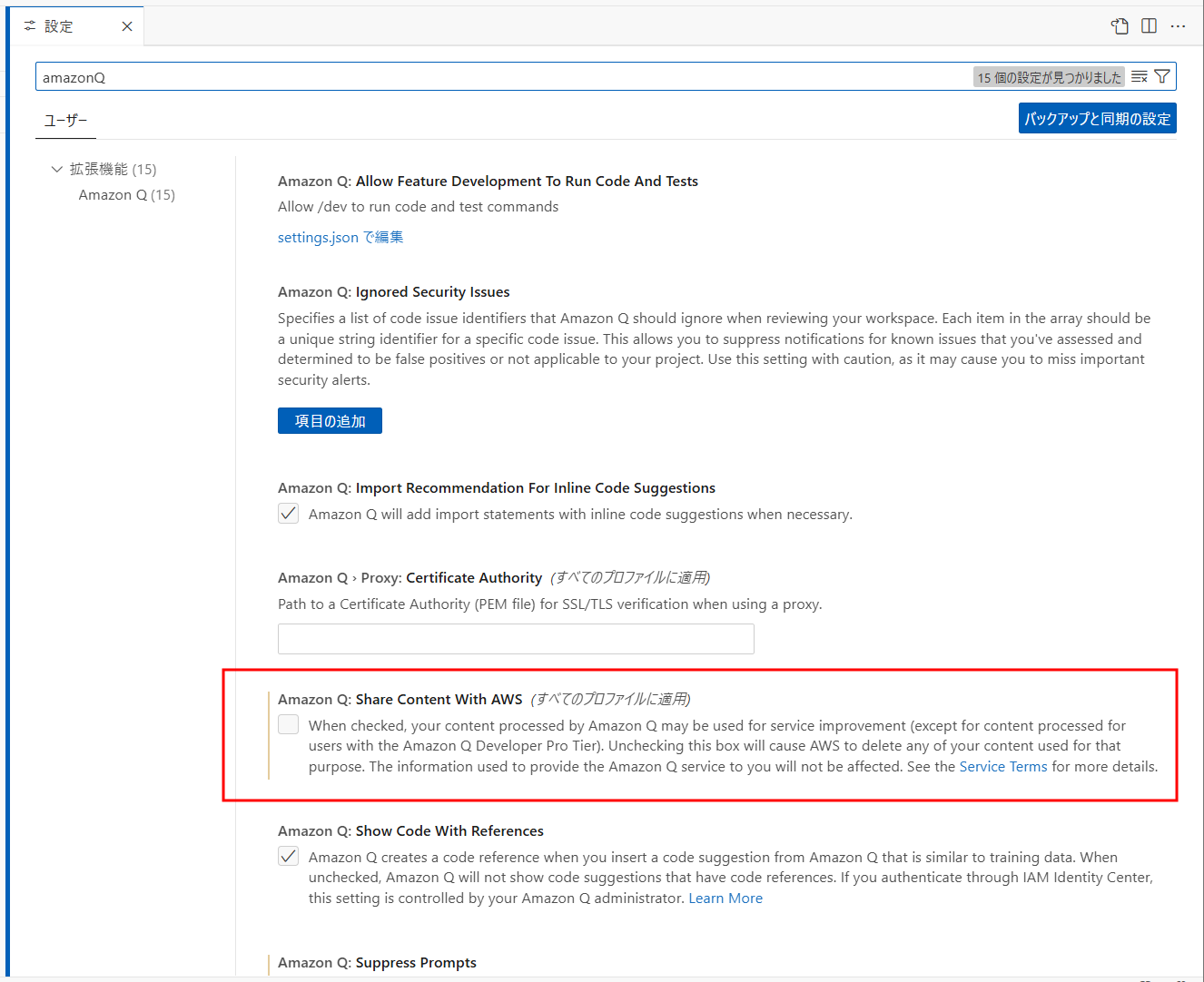Click '15 個の設定が見つかりました' result count

[x=1049, y=77]
